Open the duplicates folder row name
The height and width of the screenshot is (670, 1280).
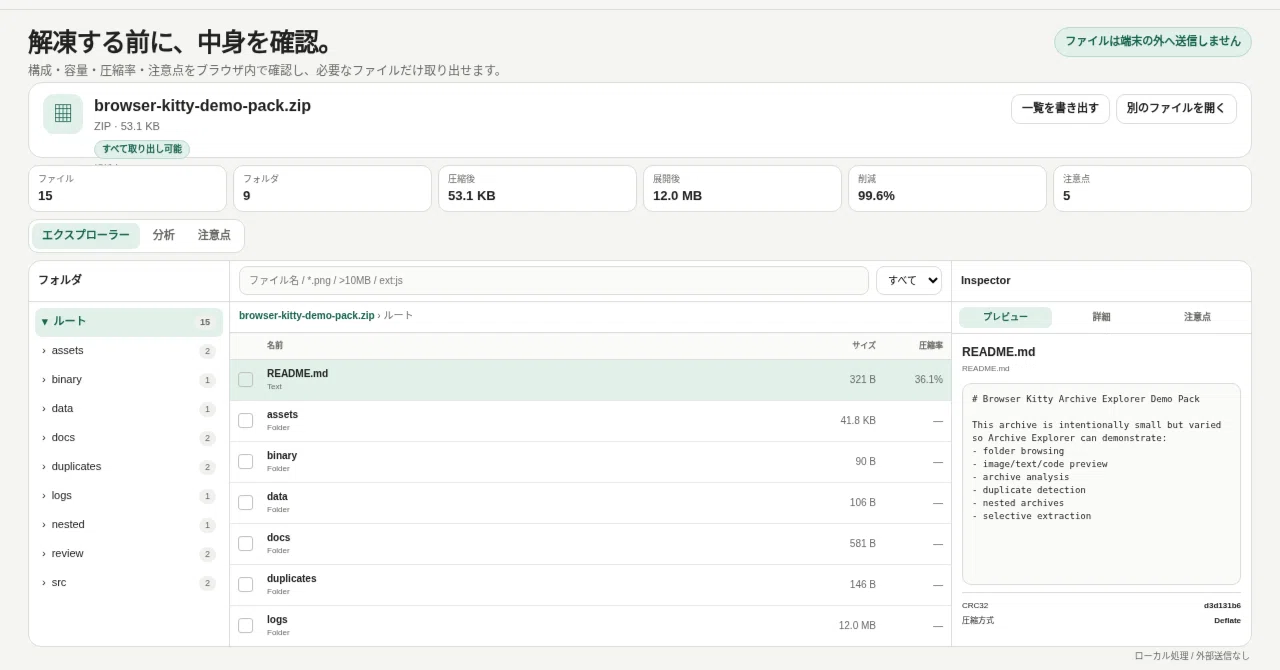pyautogui.click(x=291, y=579)
